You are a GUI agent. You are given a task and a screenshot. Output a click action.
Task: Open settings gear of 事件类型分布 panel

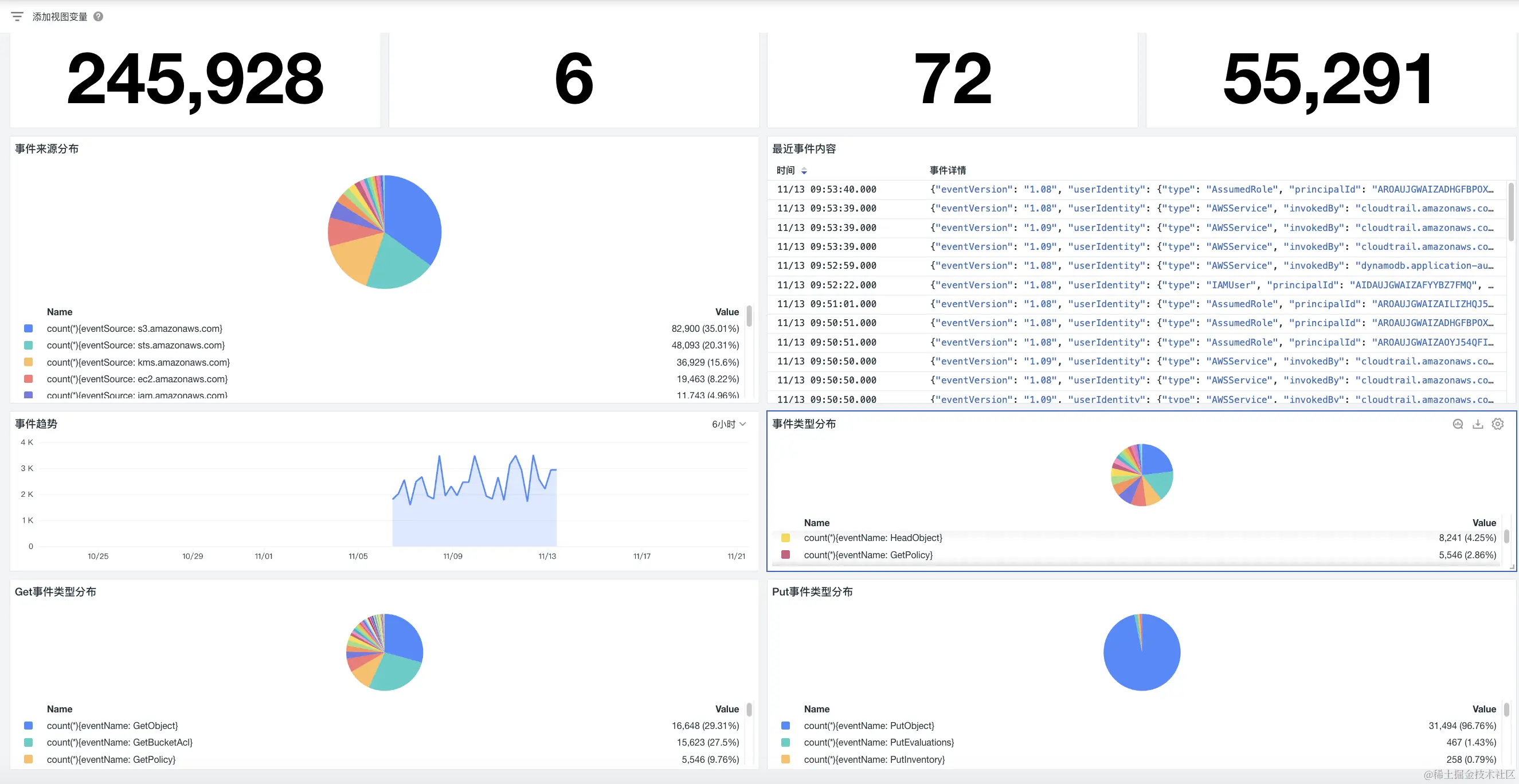click(x=1498, y=424)
